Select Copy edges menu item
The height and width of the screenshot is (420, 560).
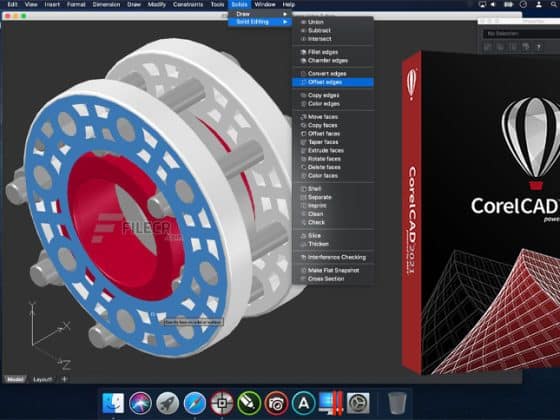tap(333, 95)
